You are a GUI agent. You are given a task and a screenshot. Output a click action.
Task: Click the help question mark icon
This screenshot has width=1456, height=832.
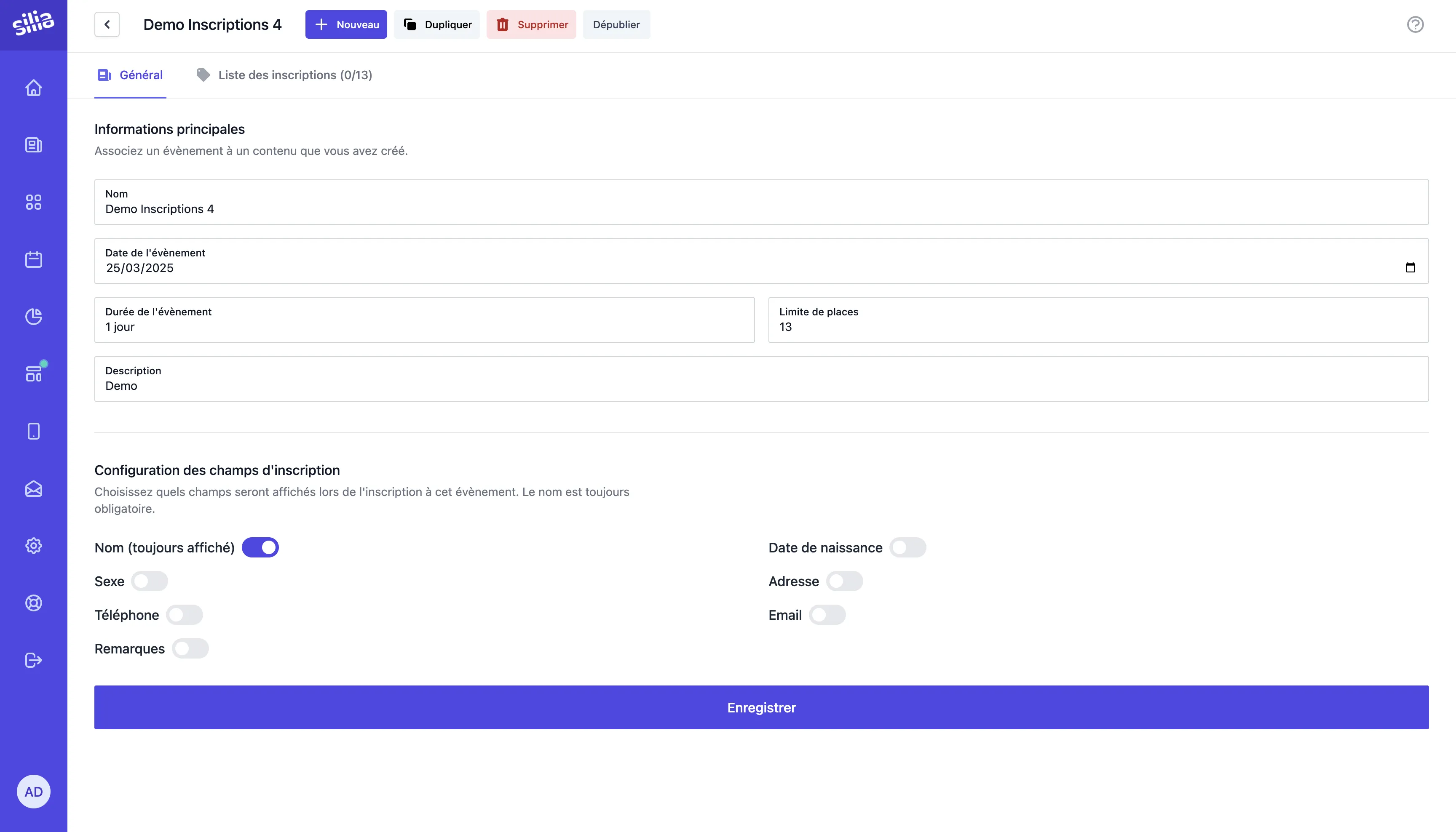(1415, 24)
